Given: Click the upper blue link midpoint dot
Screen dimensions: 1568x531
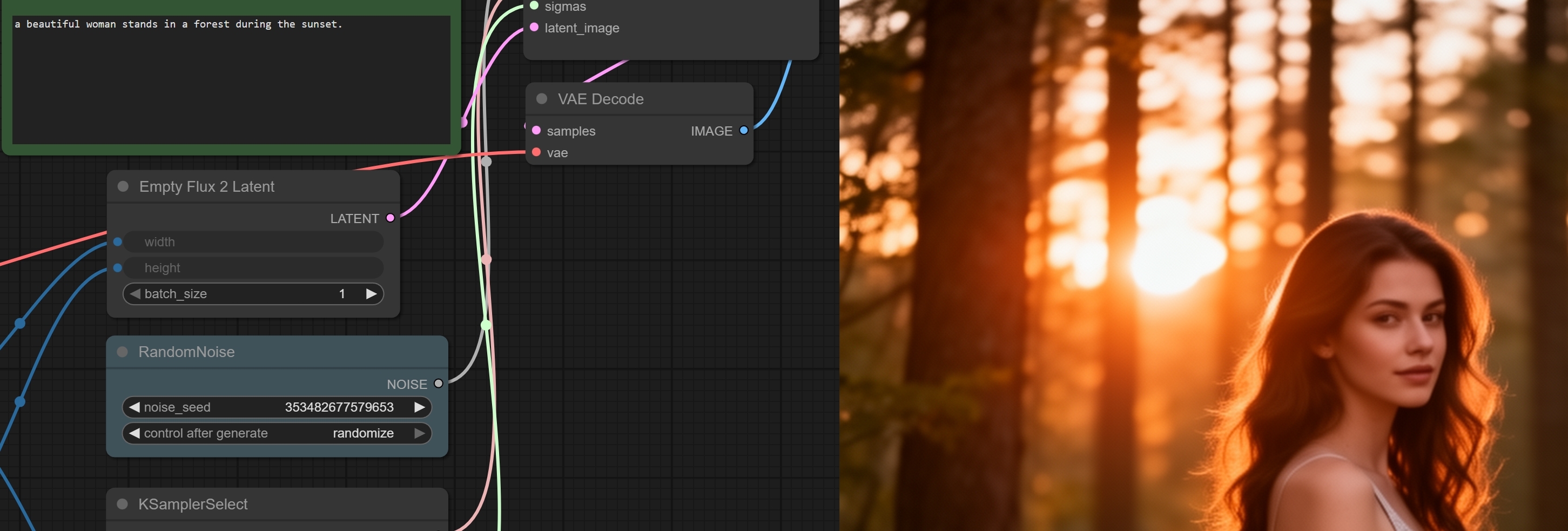Looking at the screenshot, I should pyautogui.click(x=20, y=324).
